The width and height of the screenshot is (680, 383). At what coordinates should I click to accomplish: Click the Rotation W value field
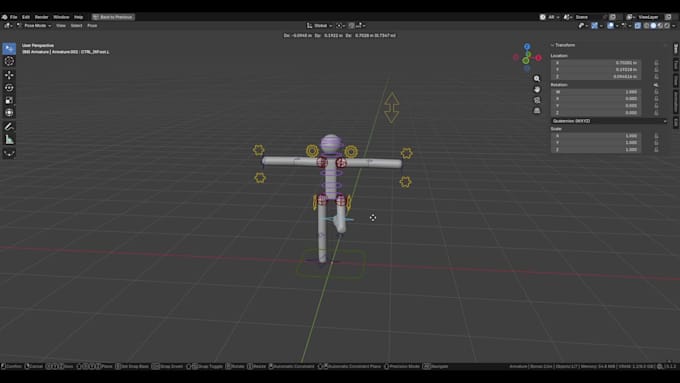595,92
